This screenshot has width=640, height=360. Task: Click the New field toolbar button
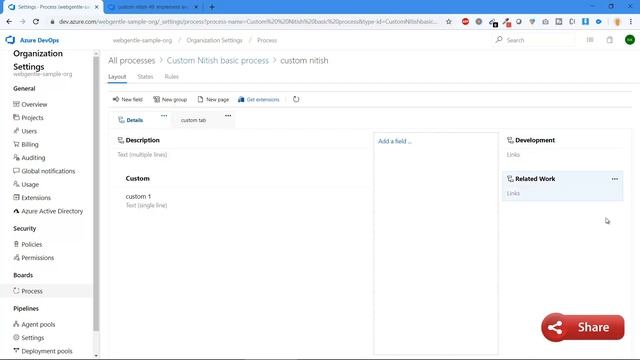(x=128, y=100)
